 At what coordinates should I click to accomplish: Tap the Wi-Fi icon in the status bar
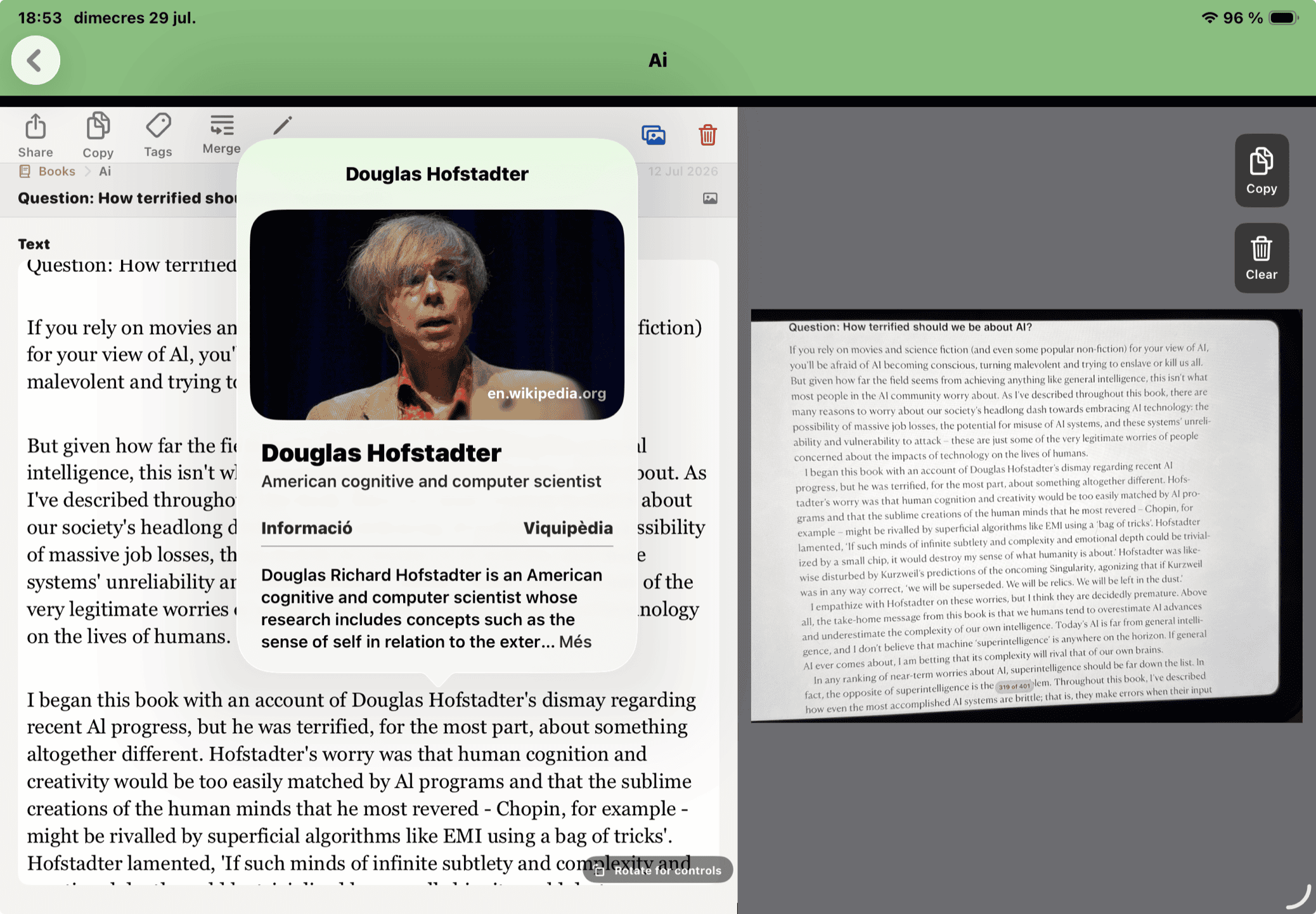(1210, 18)
